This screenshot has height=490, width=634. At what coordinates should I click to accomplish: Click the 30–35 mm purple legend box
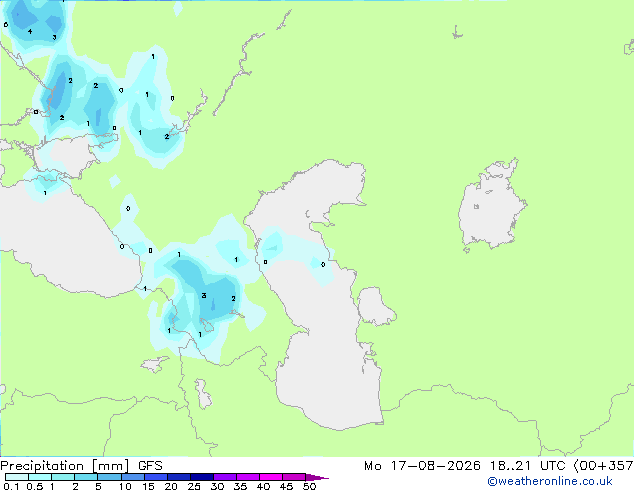(x=225, y=477)
